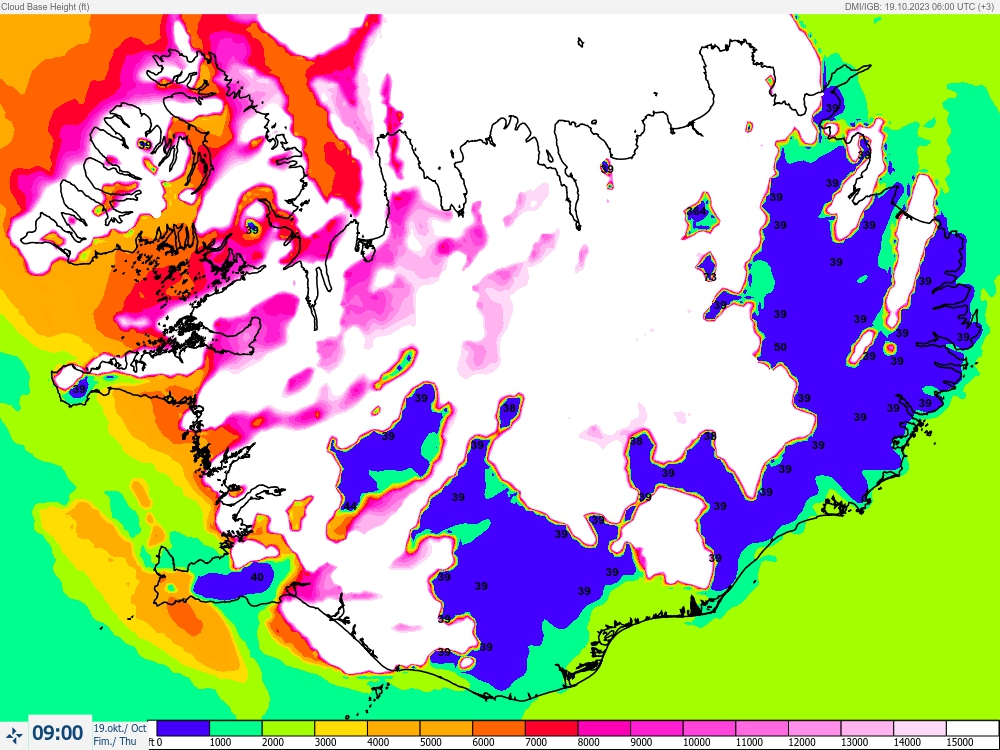Select the blue 0–1000 ft legend swatch
The width and height of the screenshot is (1000, 750).
tap(183, 728)
